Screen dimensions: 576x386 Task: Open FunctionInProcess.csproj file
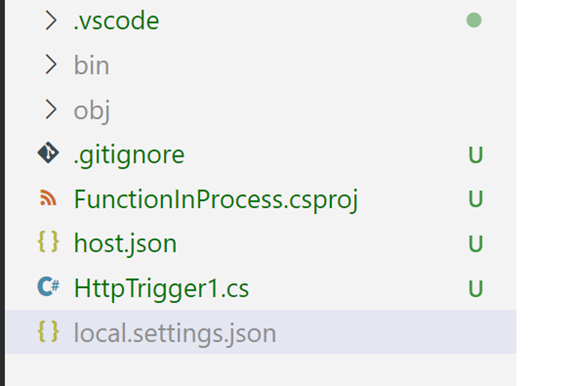(216, 200)
